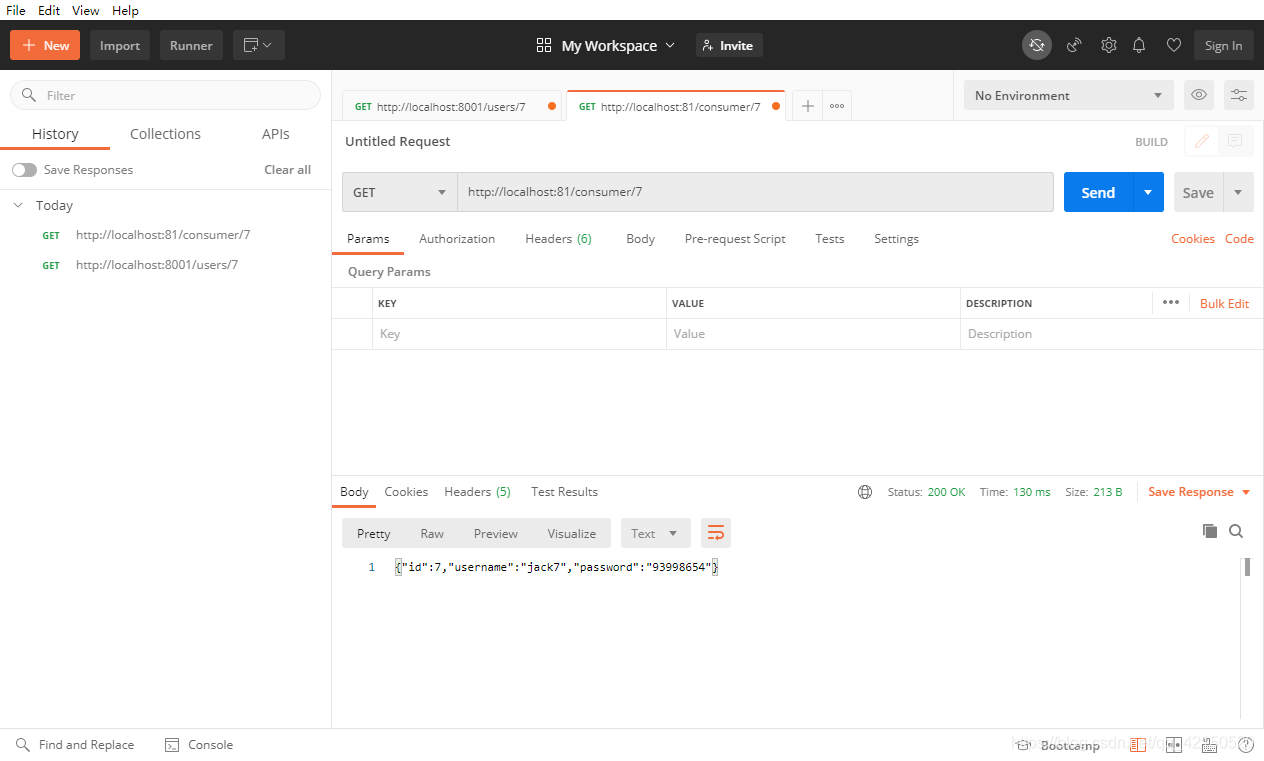The height and width of the screenshot is (761, 1264).
Task: Click the Cookies link
Action: click(x=1193, y=239)
